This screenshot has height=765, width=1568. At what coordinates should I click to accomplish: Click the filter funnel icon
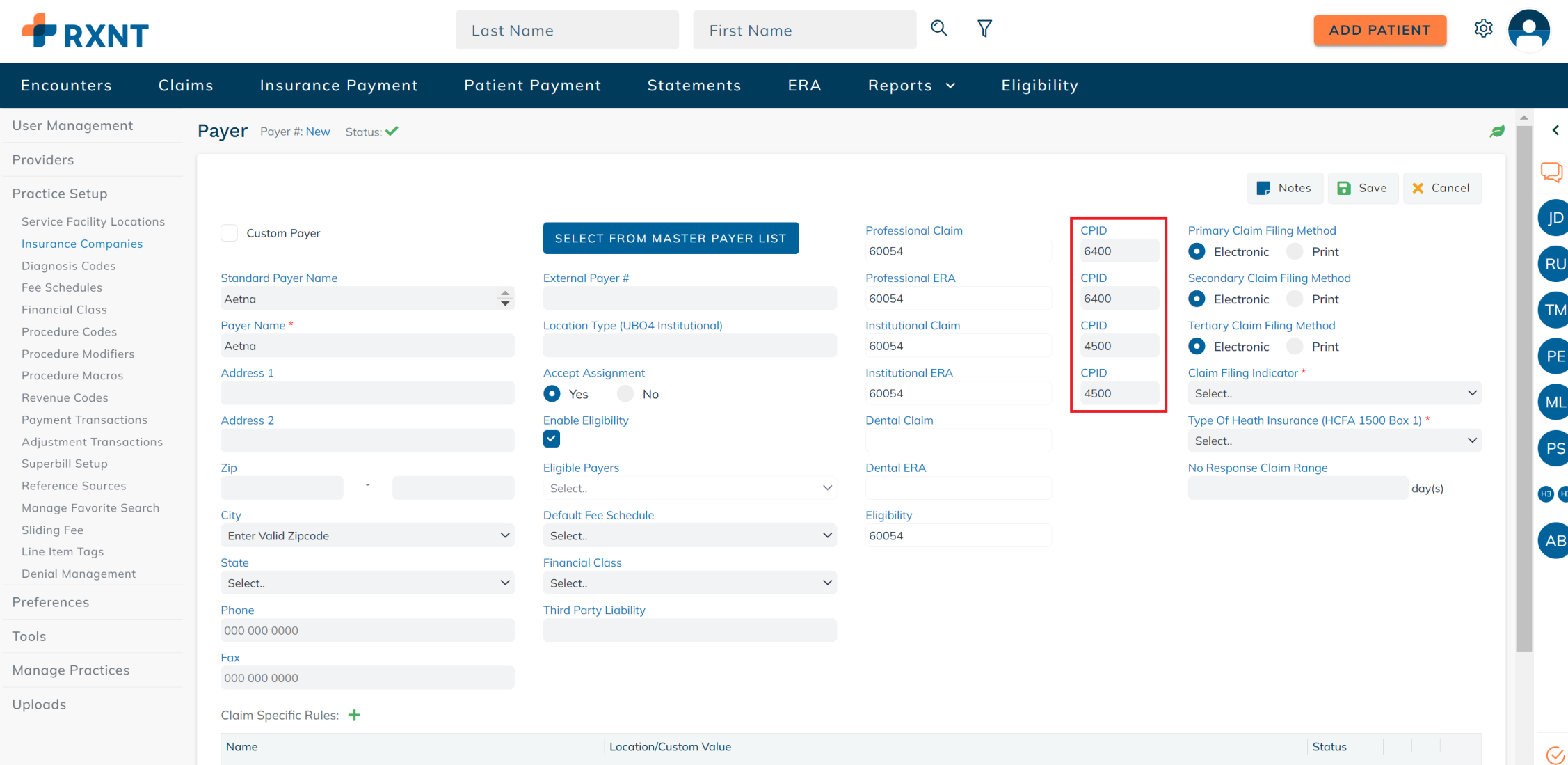[984, 29]
